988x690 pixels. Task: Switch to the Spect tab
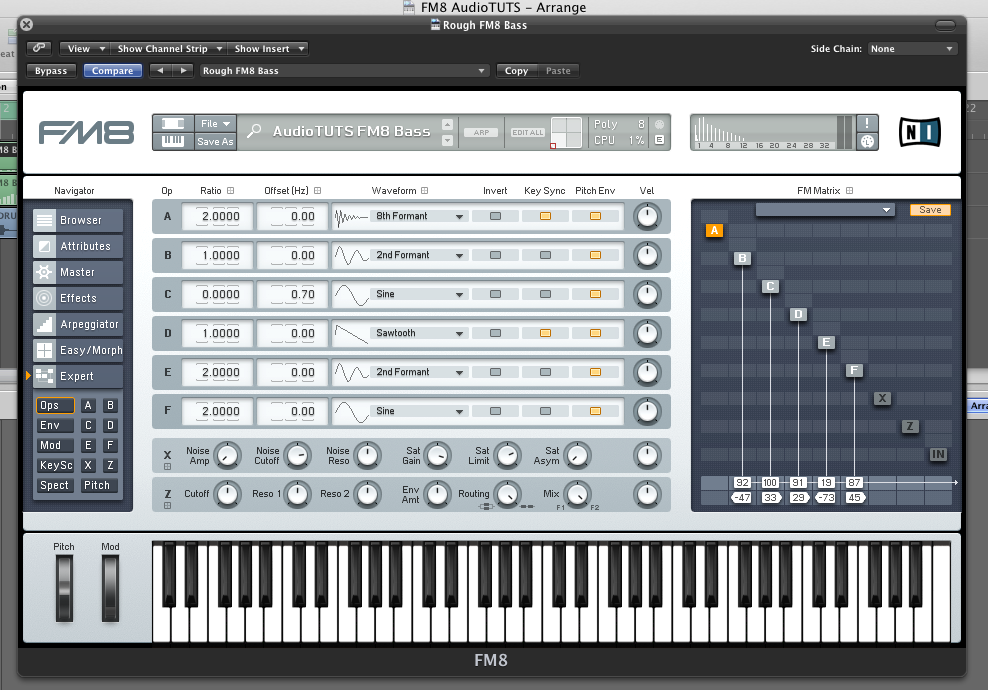point(55,485)
